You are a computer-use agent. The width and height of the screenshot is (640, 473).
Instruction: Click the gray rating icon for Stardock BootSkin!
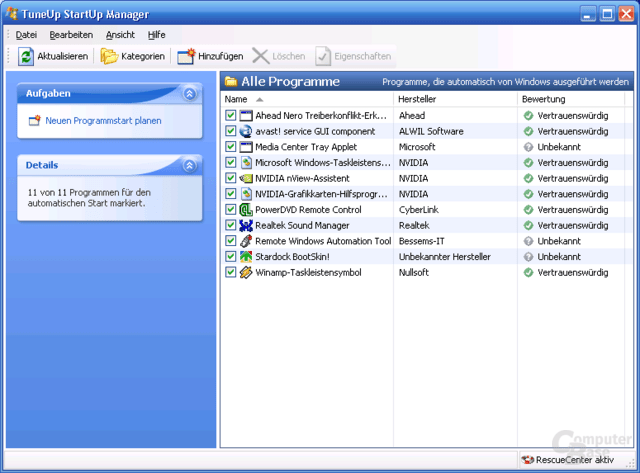[528, 257]
